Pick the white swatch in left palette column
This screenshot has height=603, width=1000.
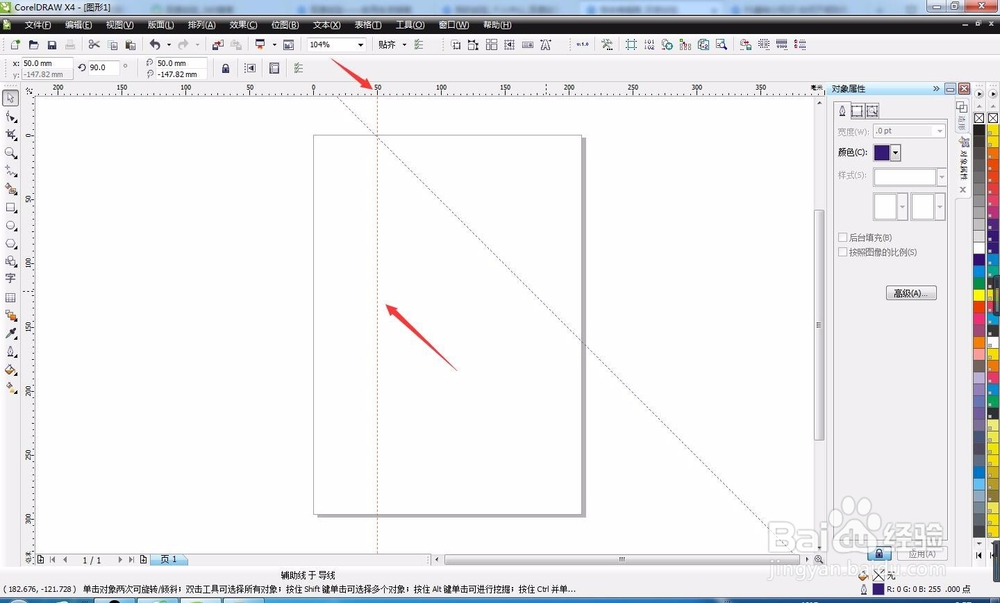tap(979, 249)
